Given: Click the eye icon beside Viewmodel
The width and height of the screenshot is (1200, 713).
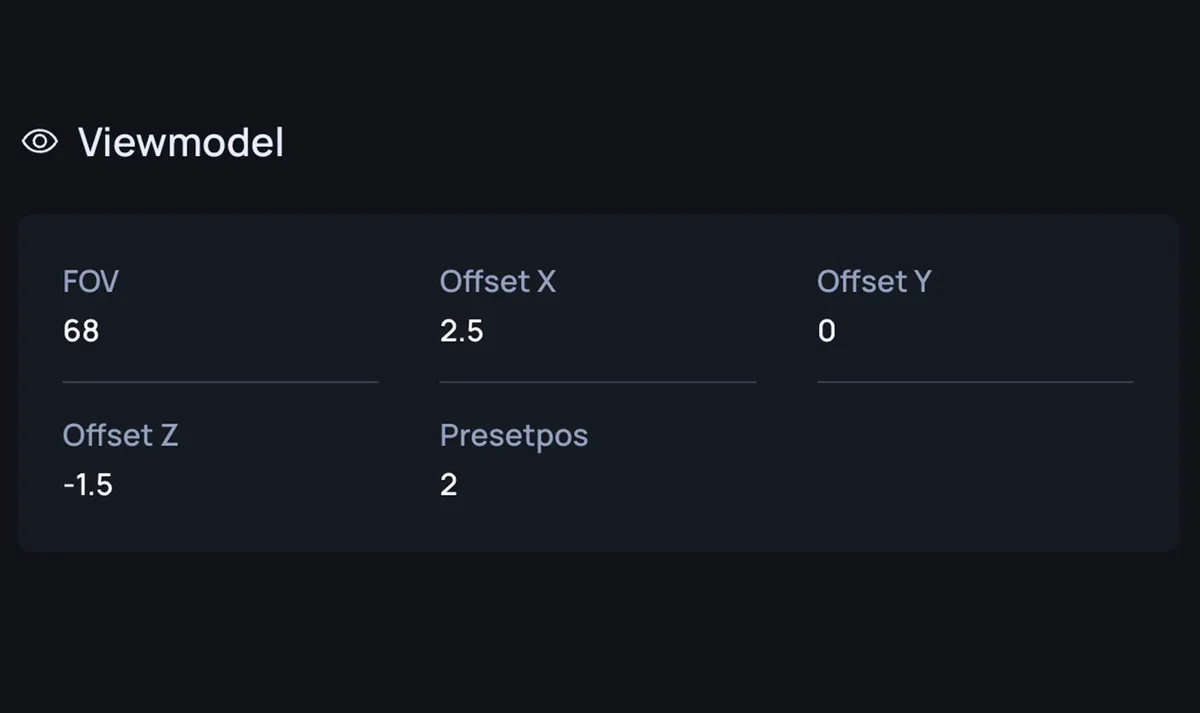Looking at the screenshot, I should (x=40, y=142).
